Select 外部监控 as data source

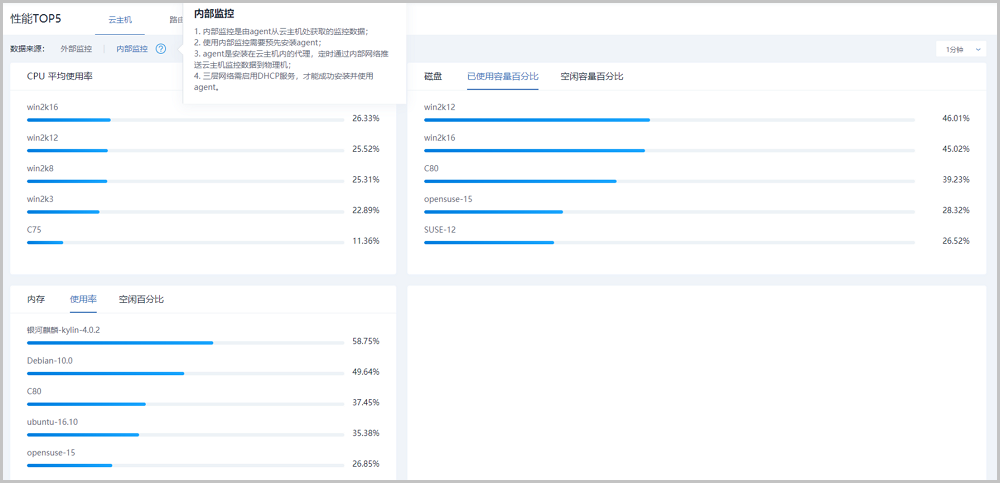tap(76, 49)
